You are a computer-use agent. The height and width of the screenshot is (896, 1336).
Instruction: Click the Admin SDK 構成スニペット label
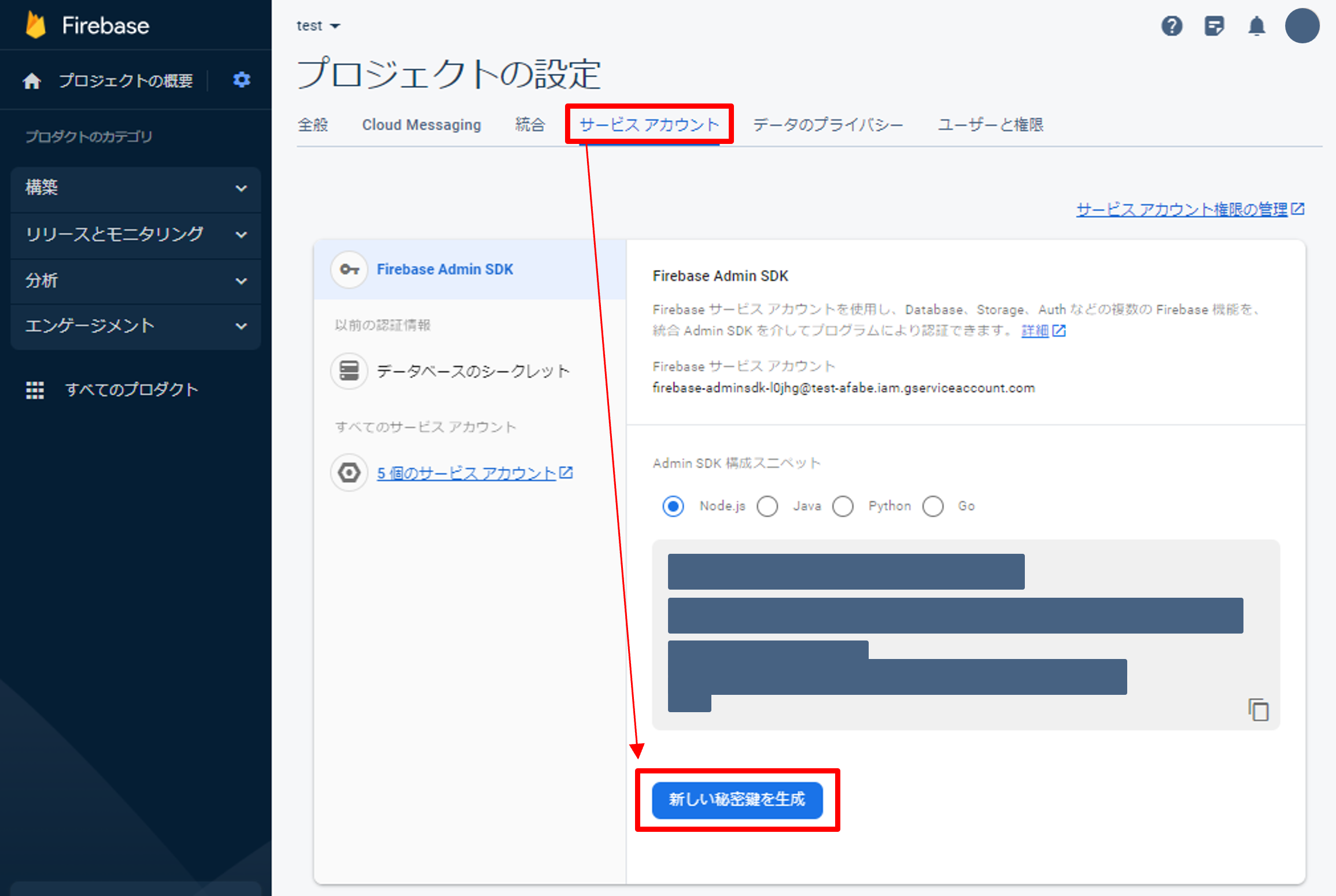pyautogui.click(x=736, y=463)
